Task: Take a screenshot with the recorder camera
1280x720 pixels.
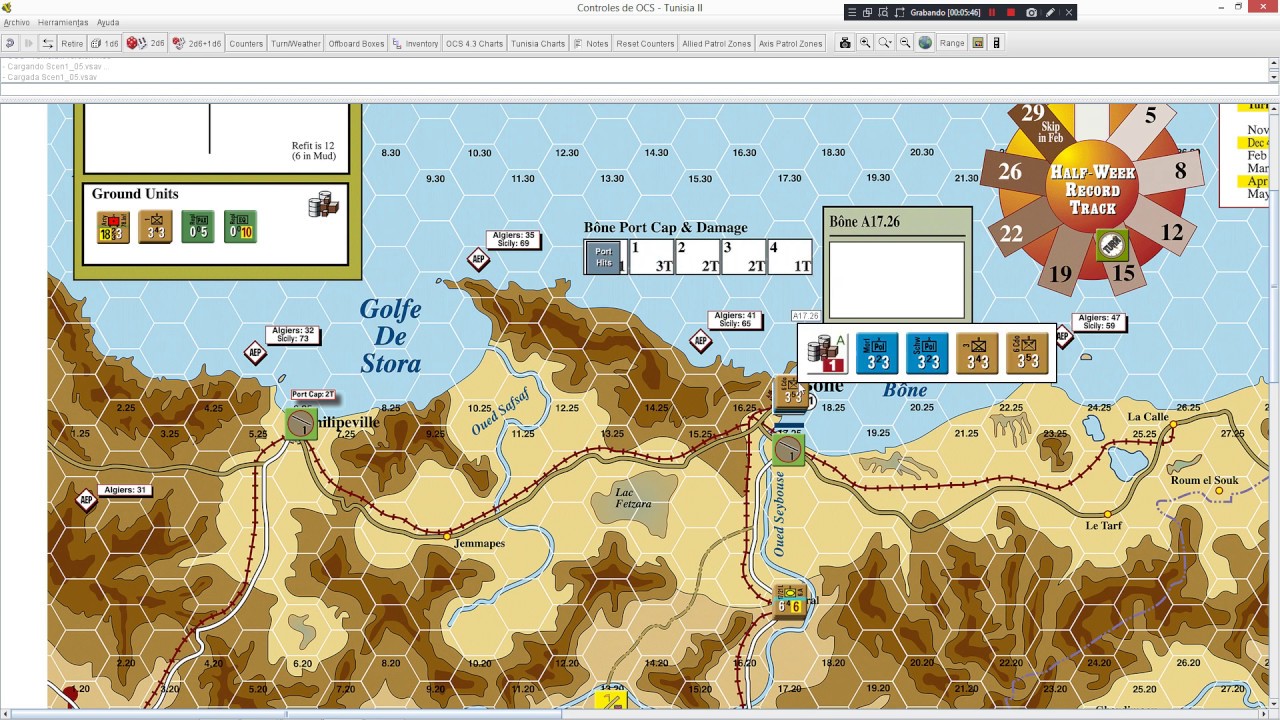Action: point(1031,12)
